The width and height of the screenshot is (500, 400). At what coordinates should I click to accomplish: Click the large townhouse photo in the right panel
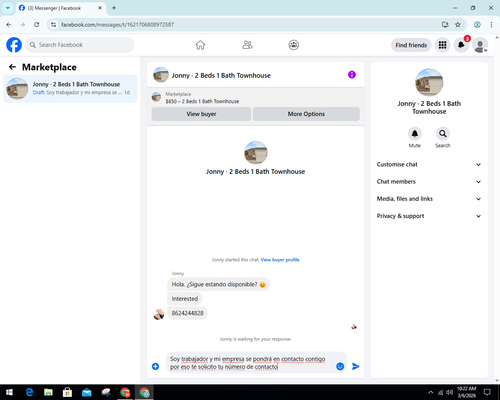click(x=429, y=82)
